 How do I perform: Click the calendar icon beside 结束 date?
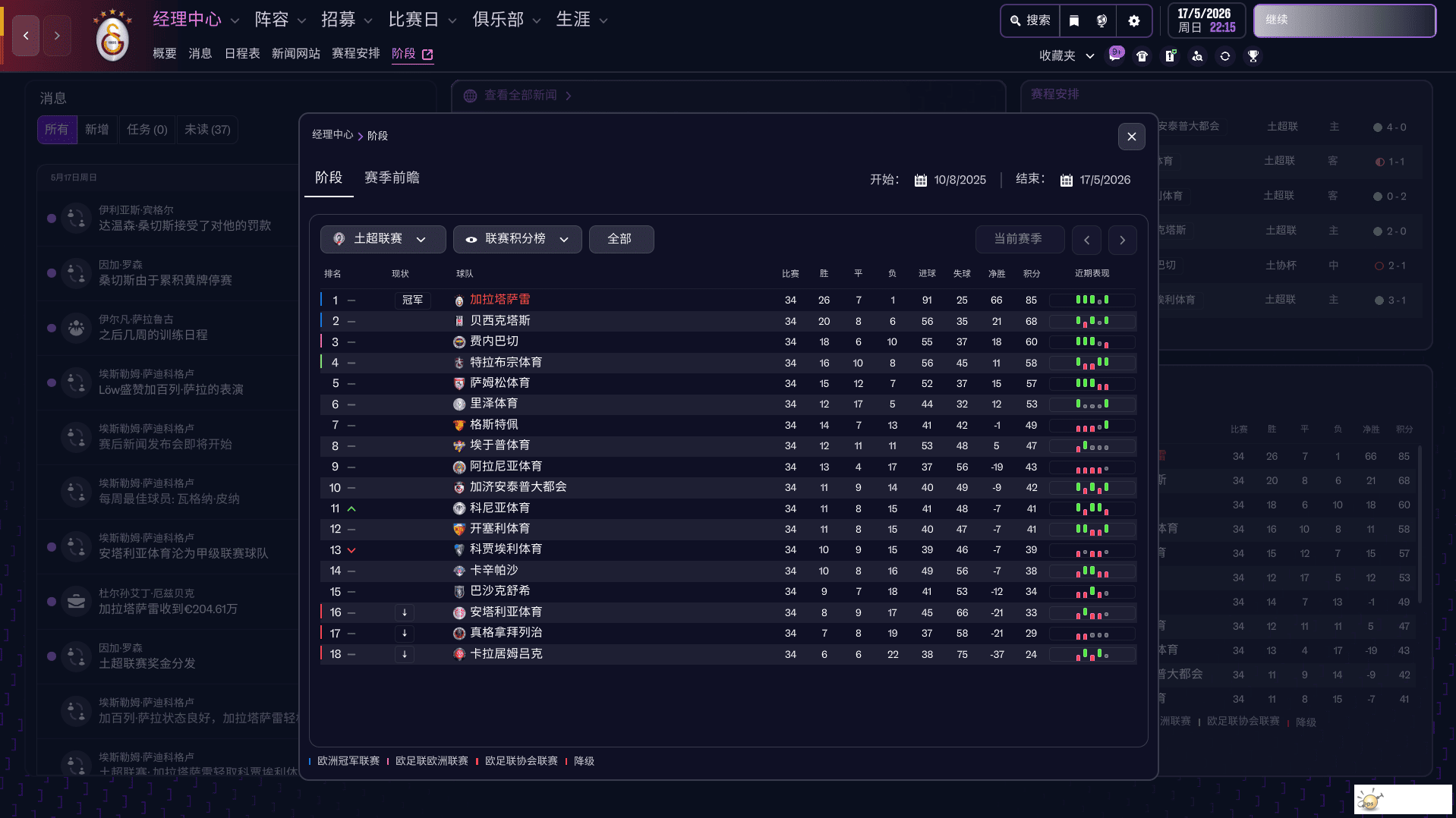1065,180
